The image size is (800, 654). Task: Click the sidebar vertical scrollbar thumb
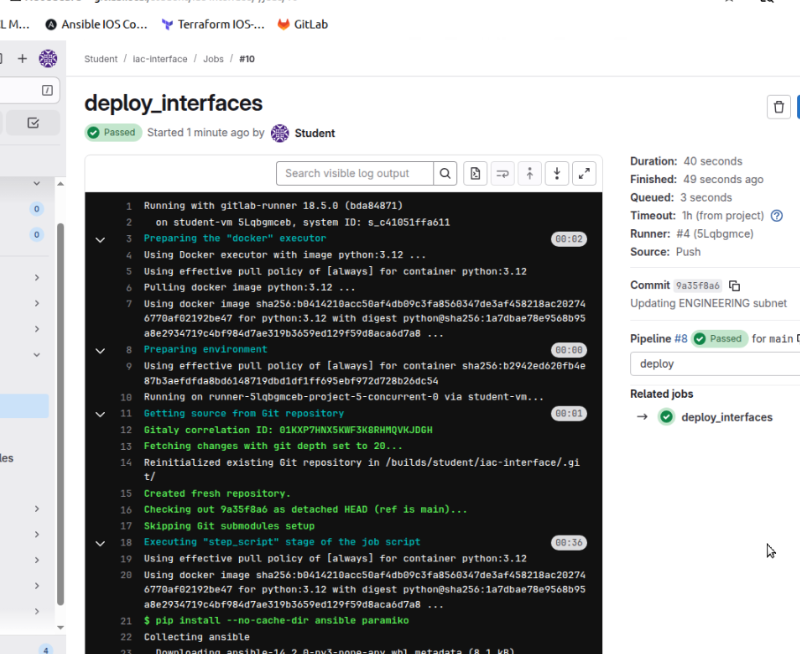pos(60,414)
